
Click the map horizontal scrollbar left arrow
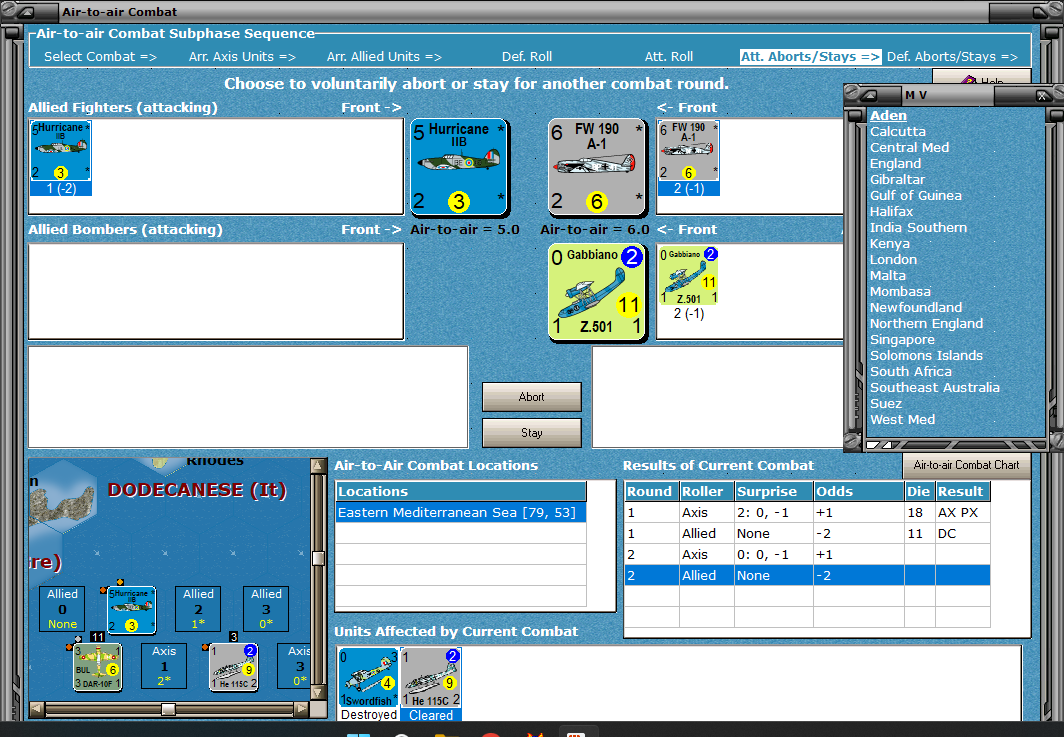pos(37,709)
